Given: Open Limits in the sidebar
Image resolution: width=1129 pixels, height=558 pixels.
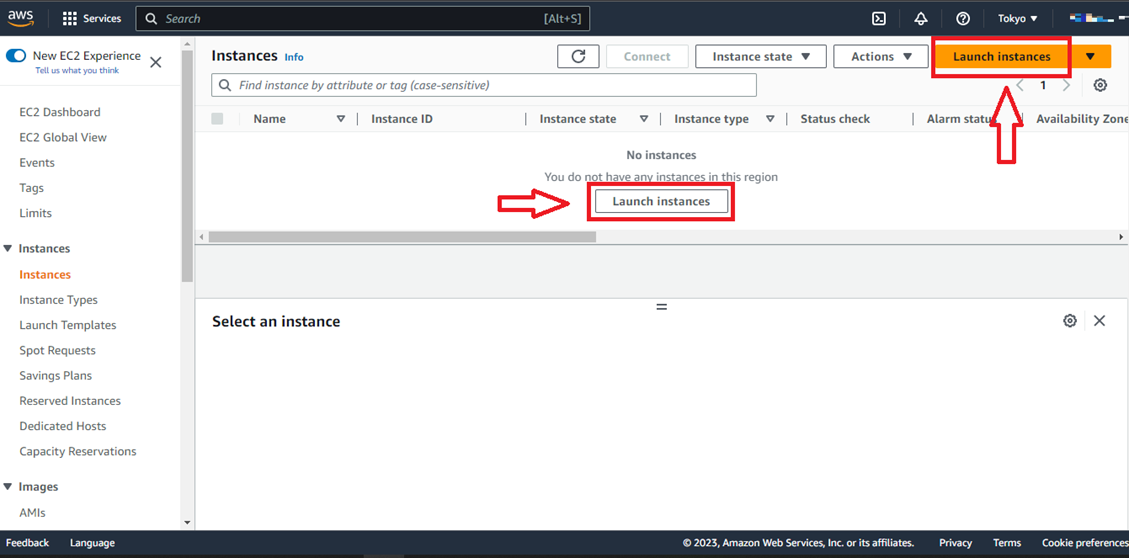Looking at the screenshot, I should 35,213.
